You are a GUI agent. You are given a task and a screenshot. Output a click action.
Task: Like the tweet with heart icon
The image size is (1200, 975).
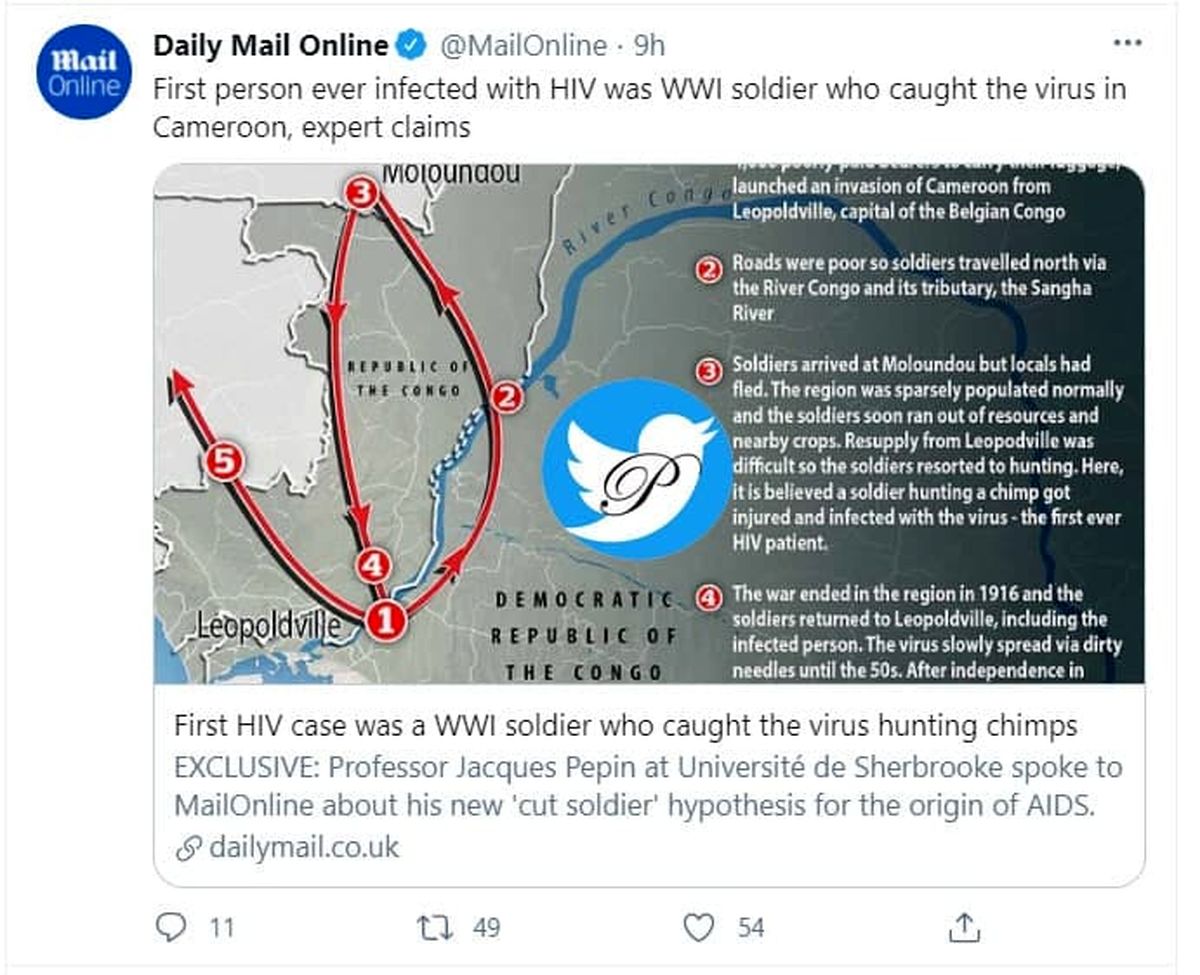[698, 927]
